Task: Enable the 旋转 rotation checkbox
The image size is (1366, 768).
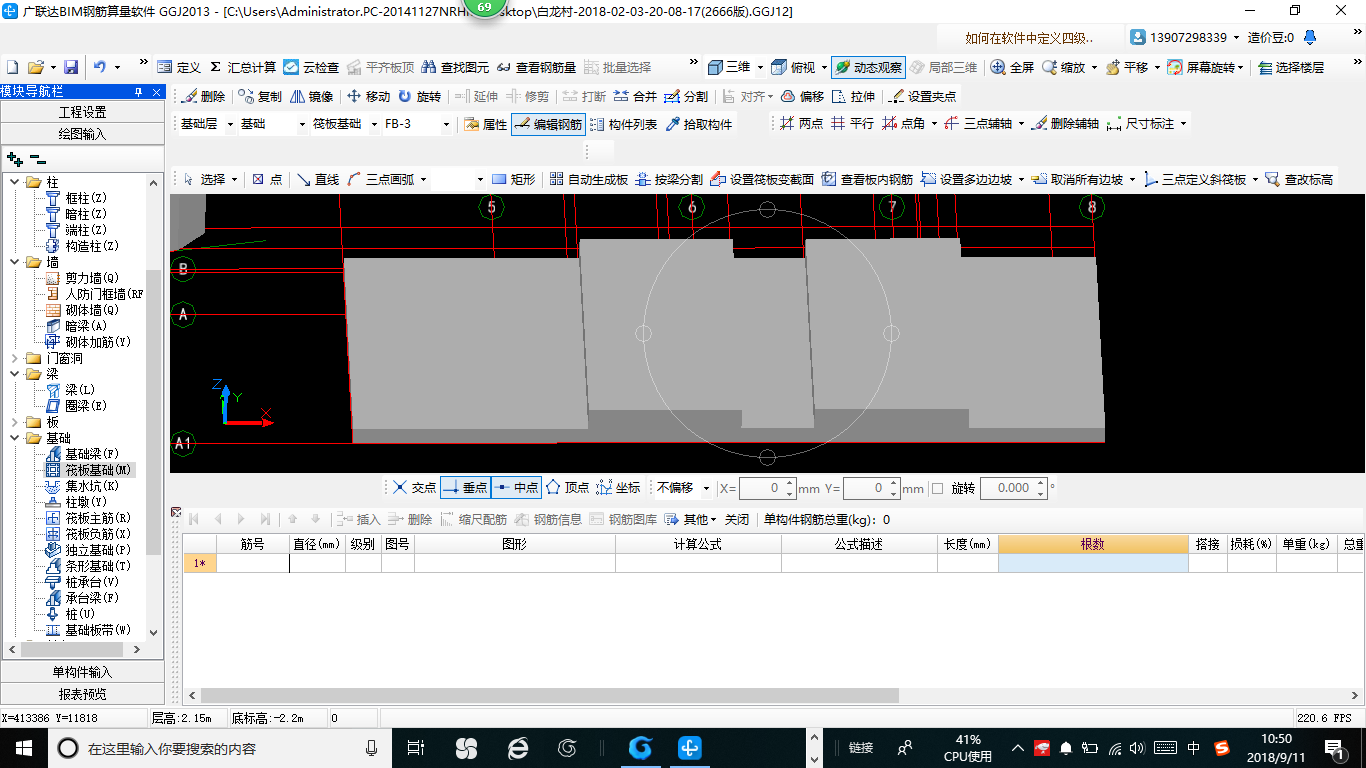Action: 937,488
